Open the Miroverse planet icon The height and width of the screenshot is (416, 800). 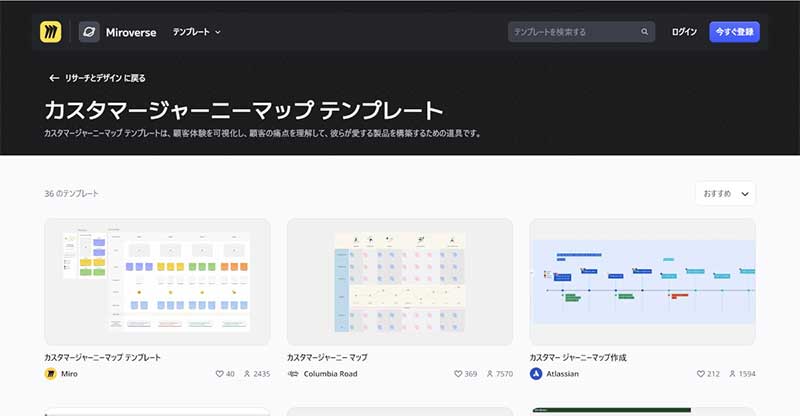click(x=89, y=32)
